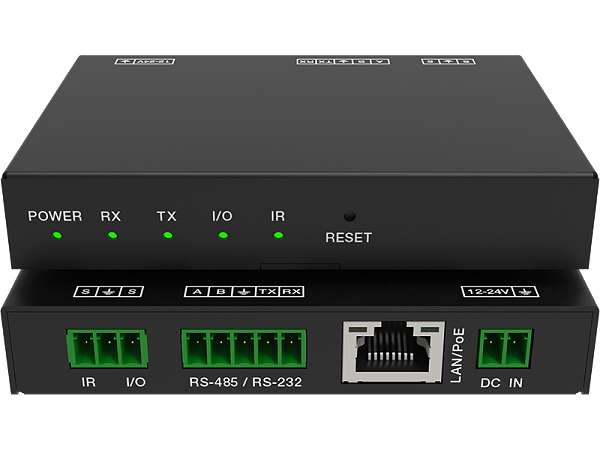600x450 pixels.
Task: Click the green POWER indicator LED
Action: [56, 236]
